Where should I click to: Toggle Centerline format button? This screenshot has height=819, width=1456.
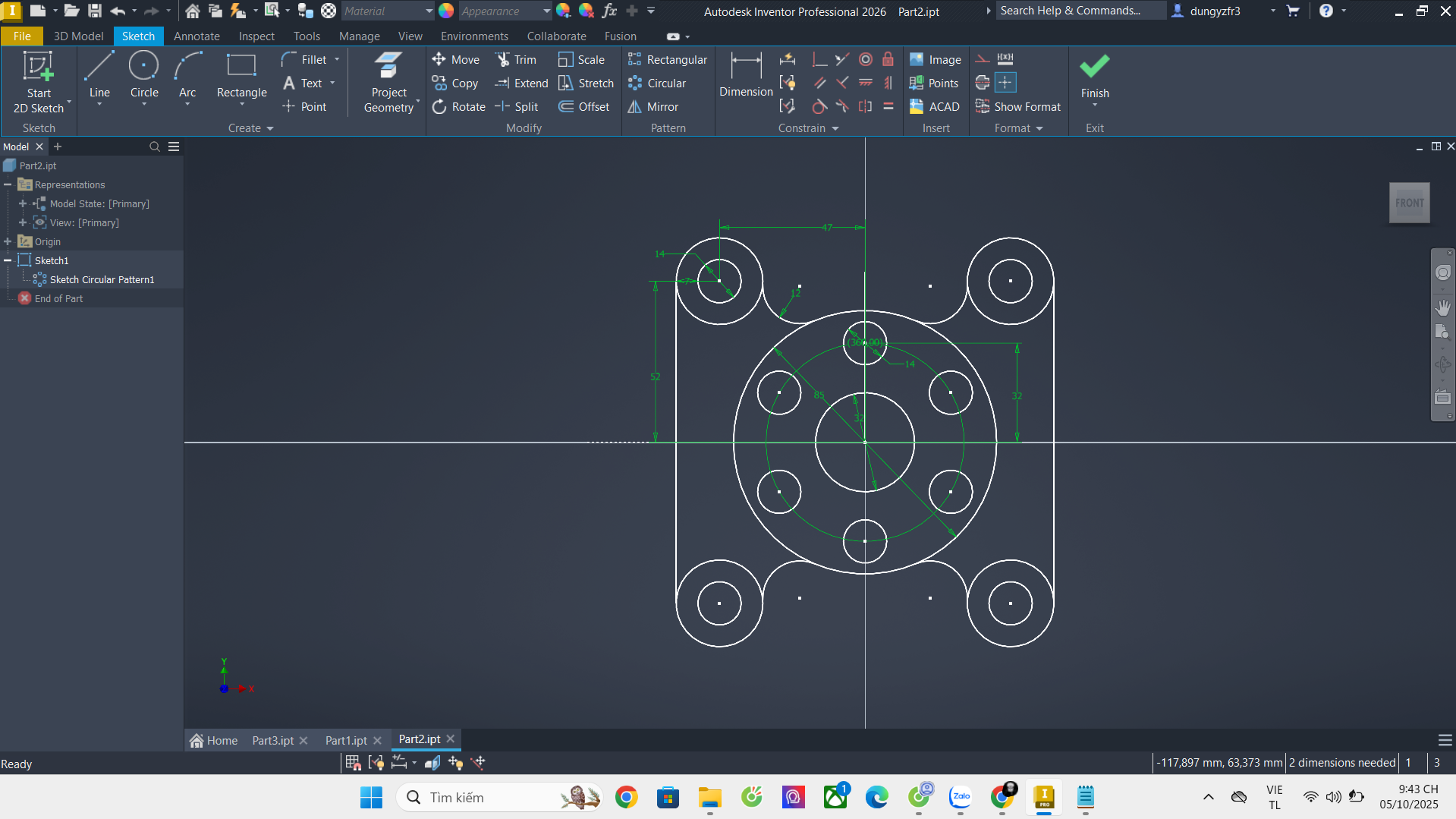pos(983,83)
